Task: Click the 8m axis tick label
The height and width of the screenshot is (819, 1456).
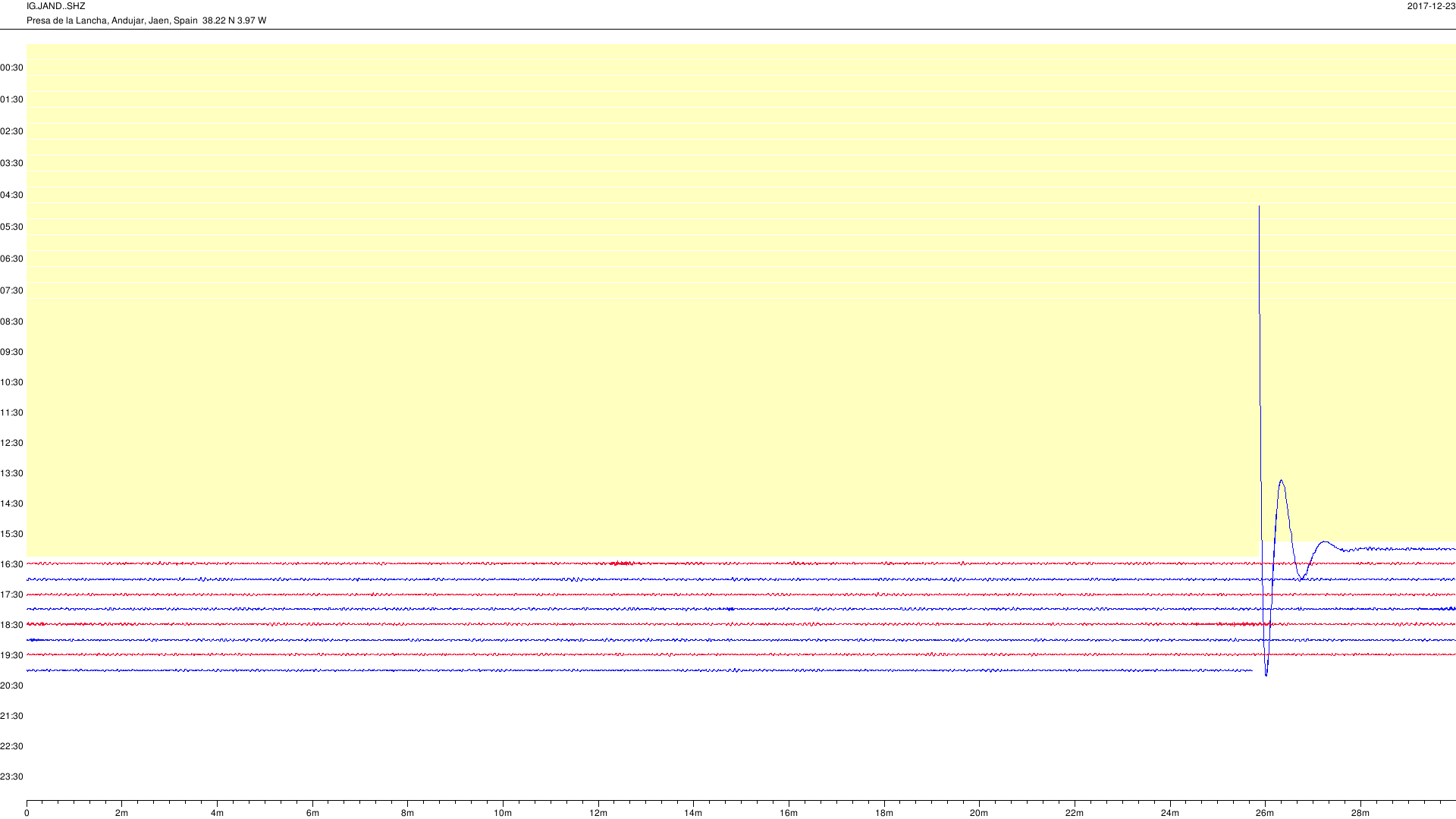Action: click(x=407, y=813)
